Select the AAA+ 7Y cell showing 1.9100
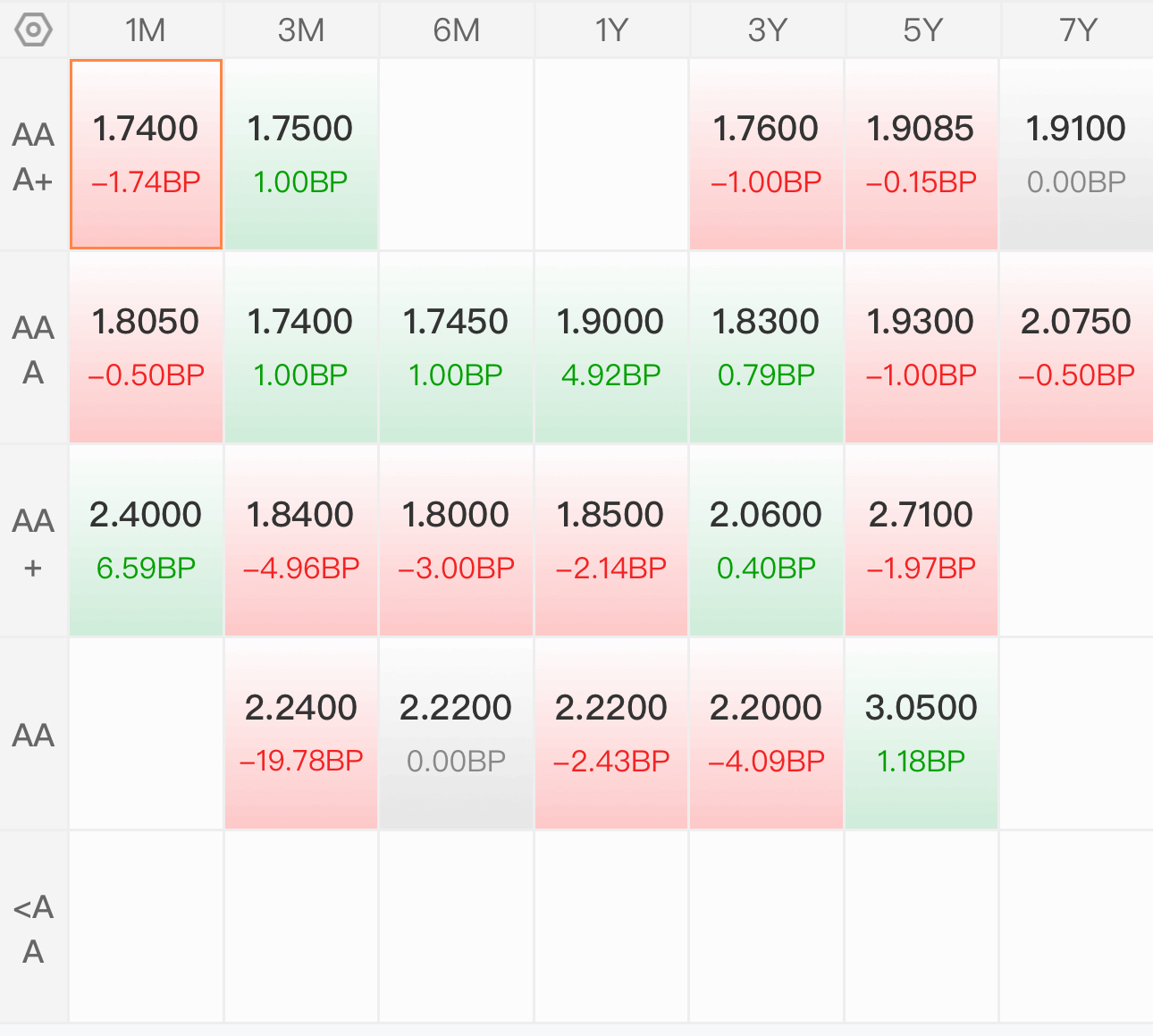Screen dimensions: 1153x1036 (x=1077, y=155)
